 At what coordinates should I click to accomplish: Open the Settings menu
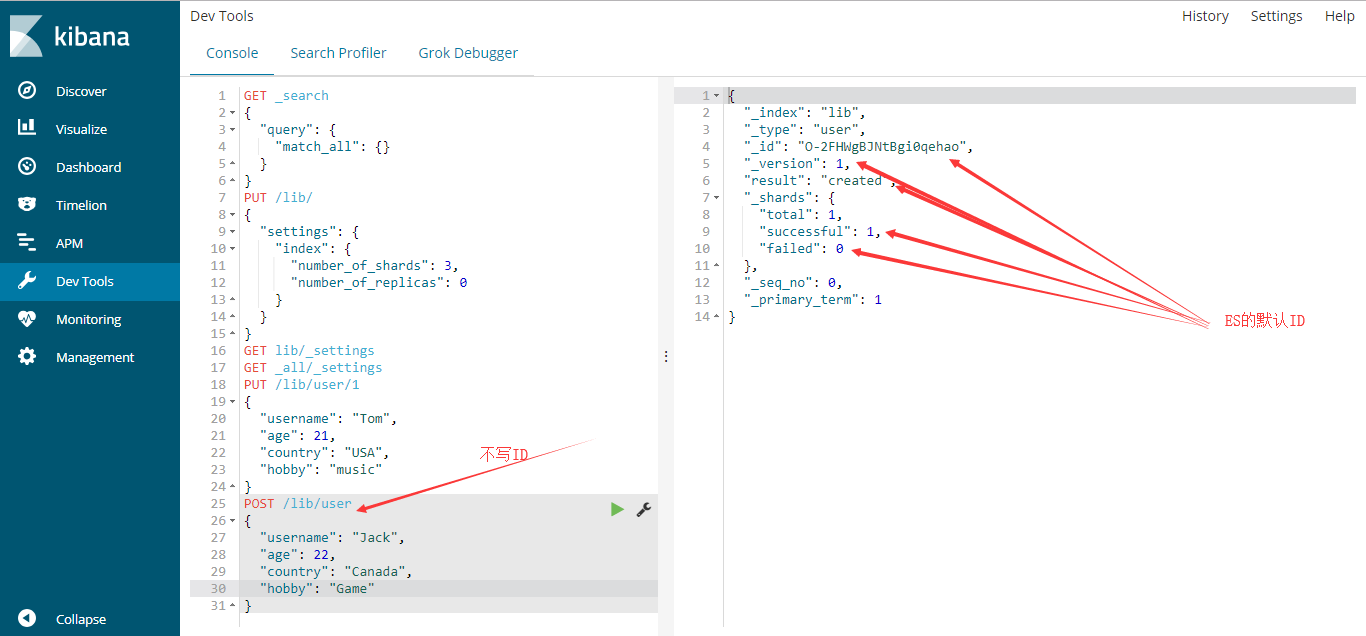click(1276, 16)
